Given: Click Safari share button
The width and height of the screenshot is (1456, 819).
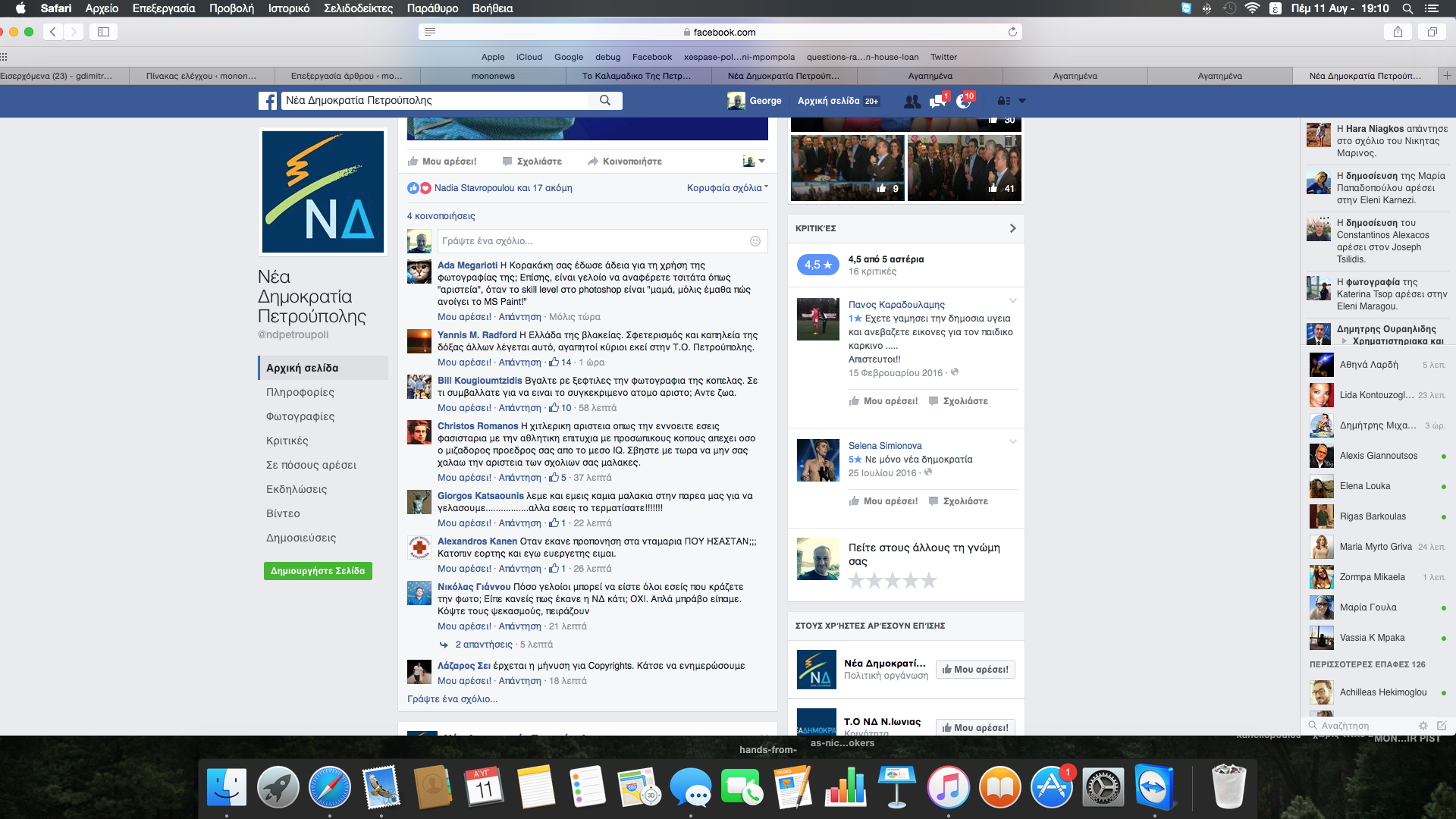Looking at the screenshot, I should (x=1398, y=32).
